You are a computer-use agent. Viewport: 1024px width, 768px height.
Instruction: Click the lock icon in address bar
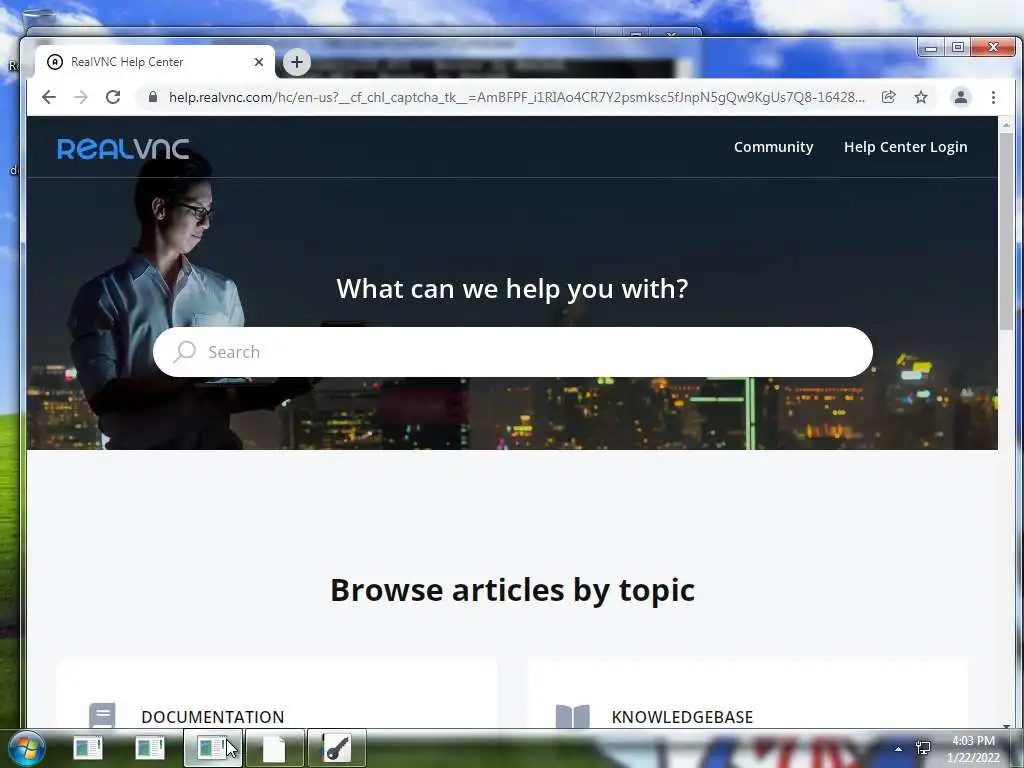[153, 97]
